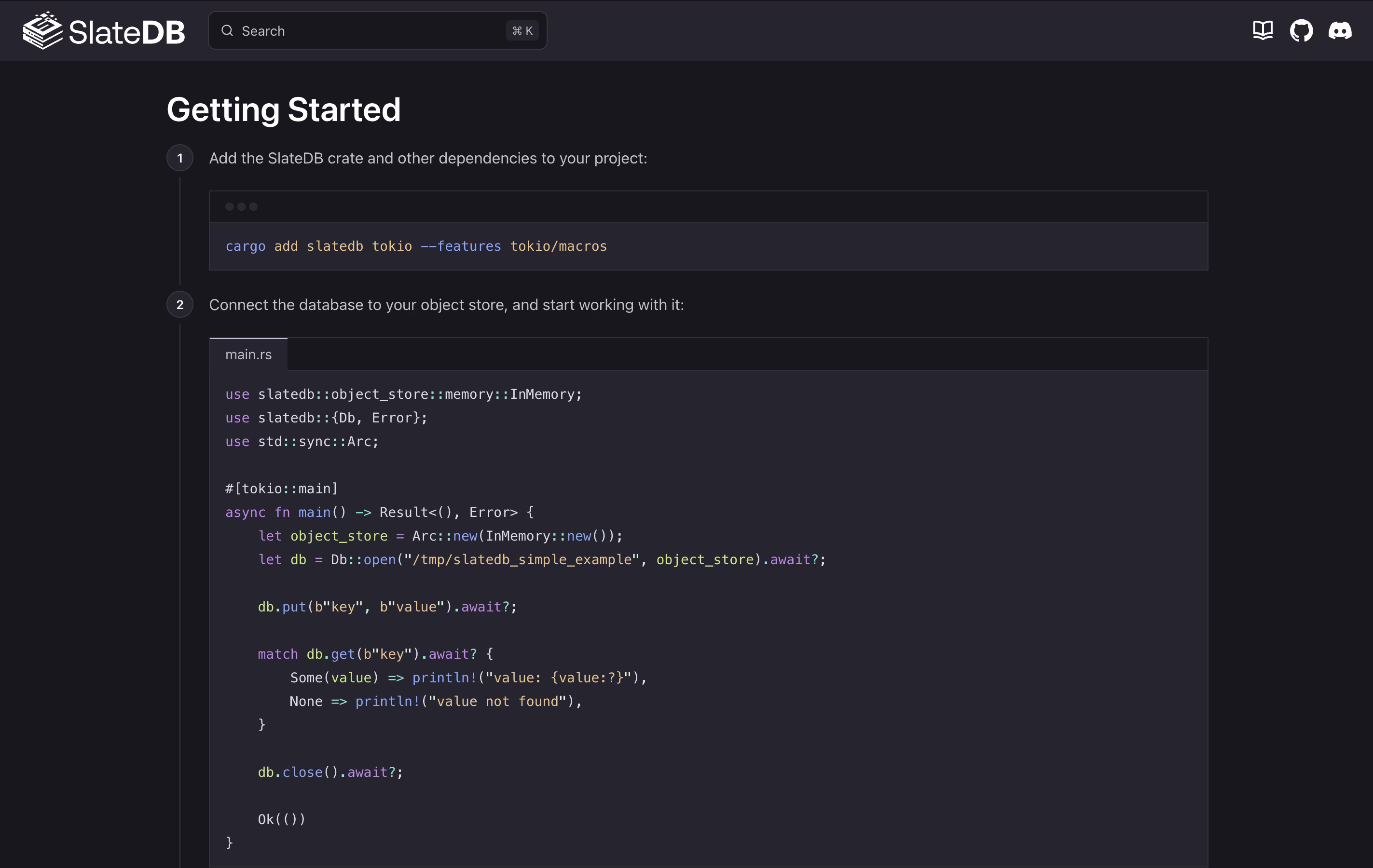Click the Db::open line in code
This screenshot has width=1373, height=868.
click(542, 560)
